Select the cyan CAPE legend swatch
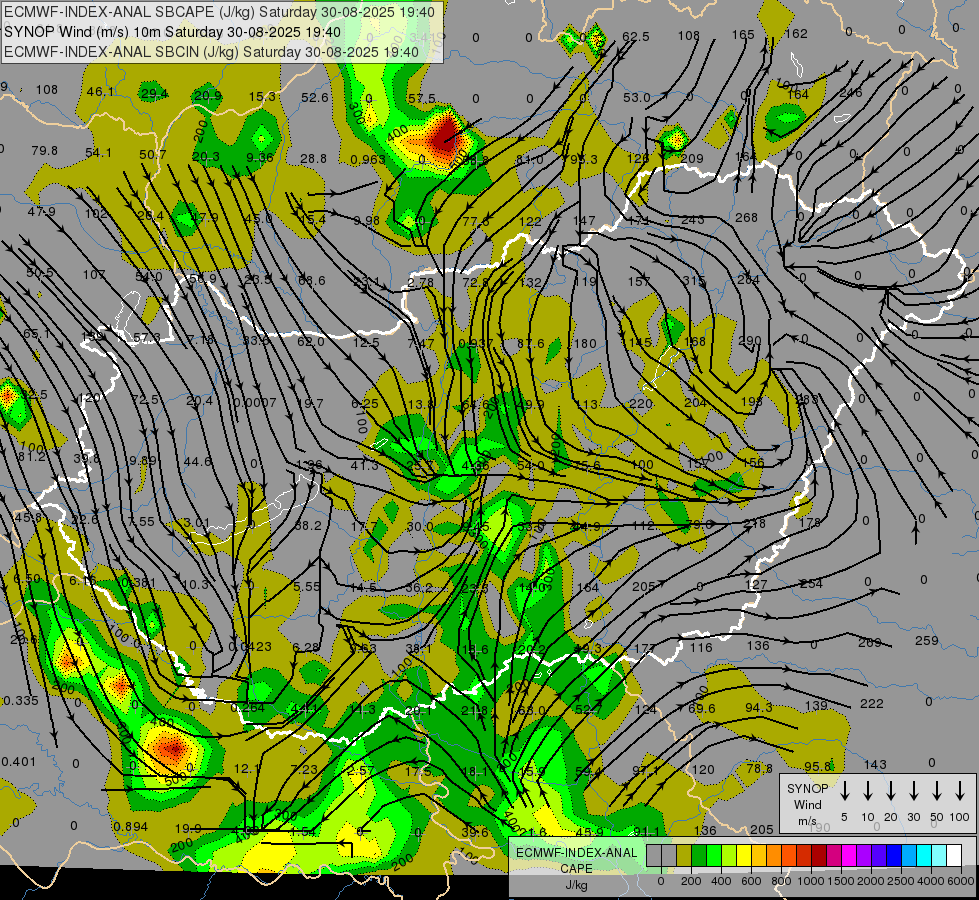 point(923,856)
